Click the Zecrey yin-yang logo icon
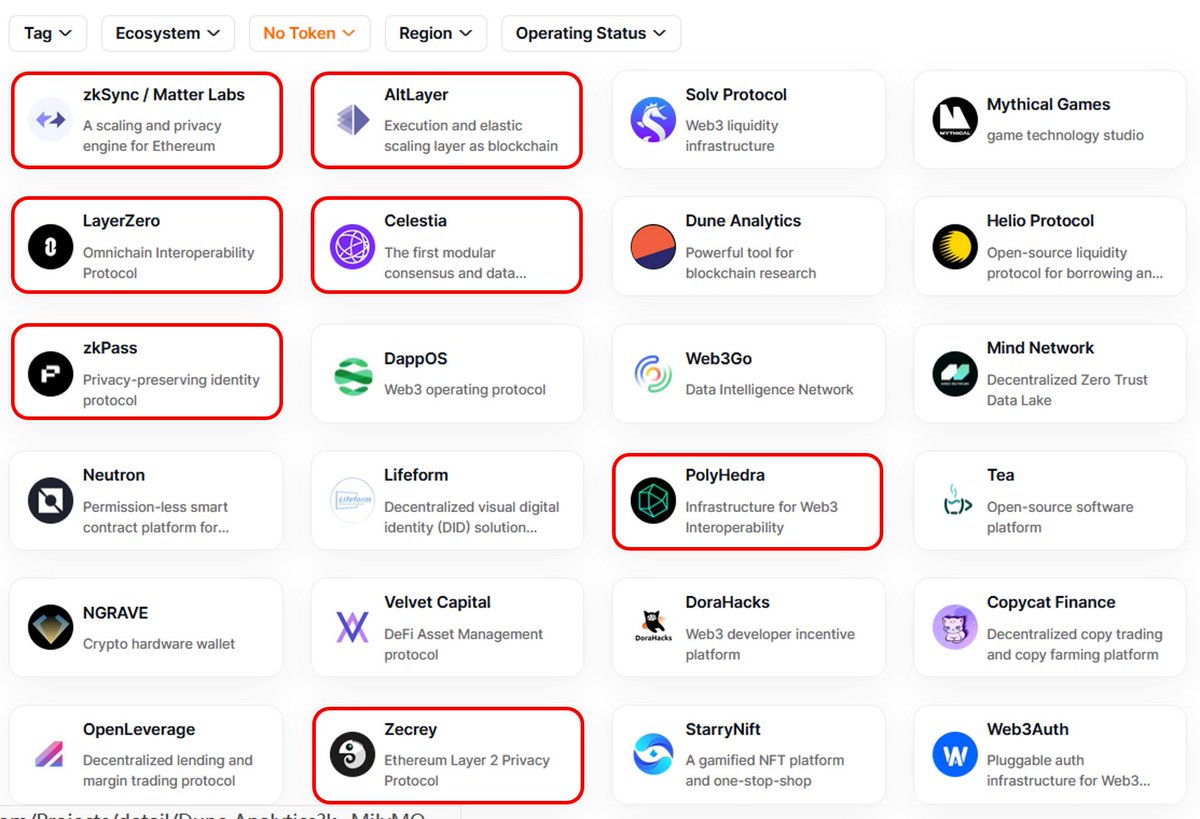 tap(352, 755)
